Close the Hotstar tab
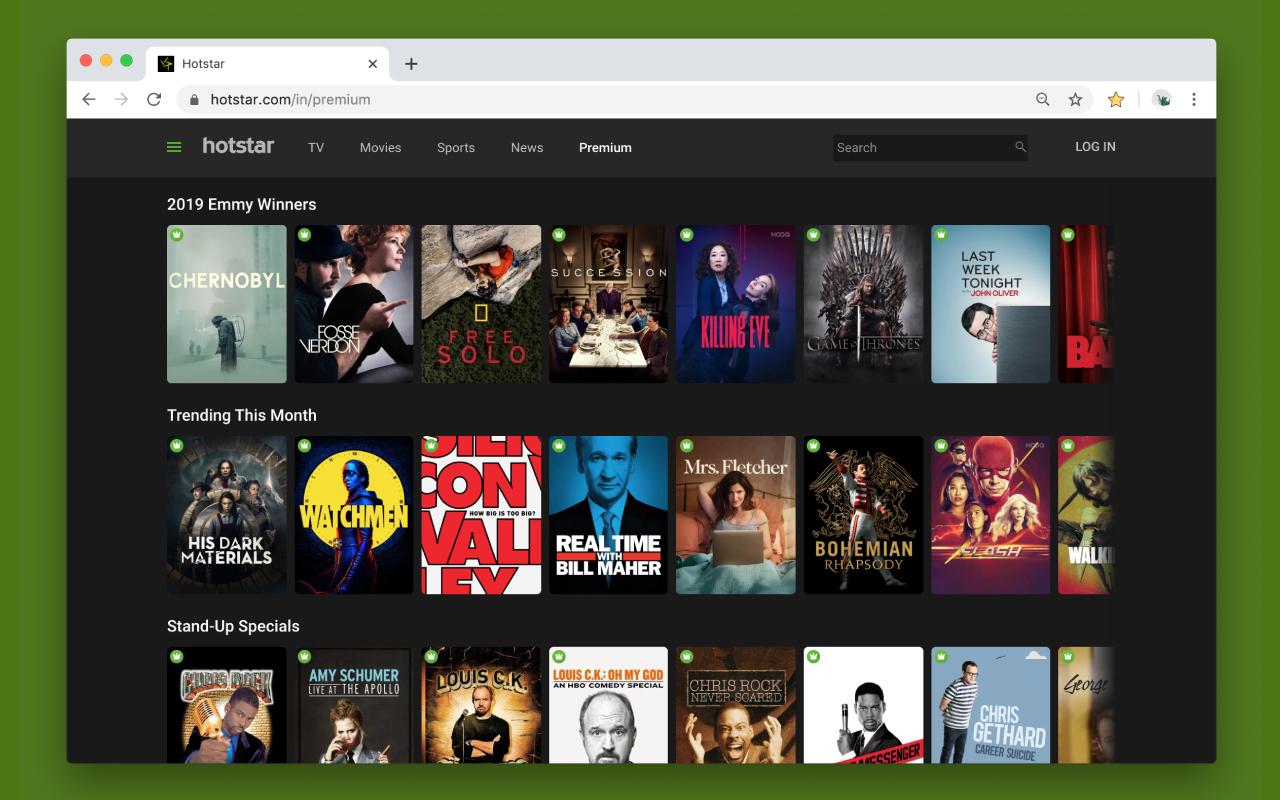1280x800 pixels. 373,64
